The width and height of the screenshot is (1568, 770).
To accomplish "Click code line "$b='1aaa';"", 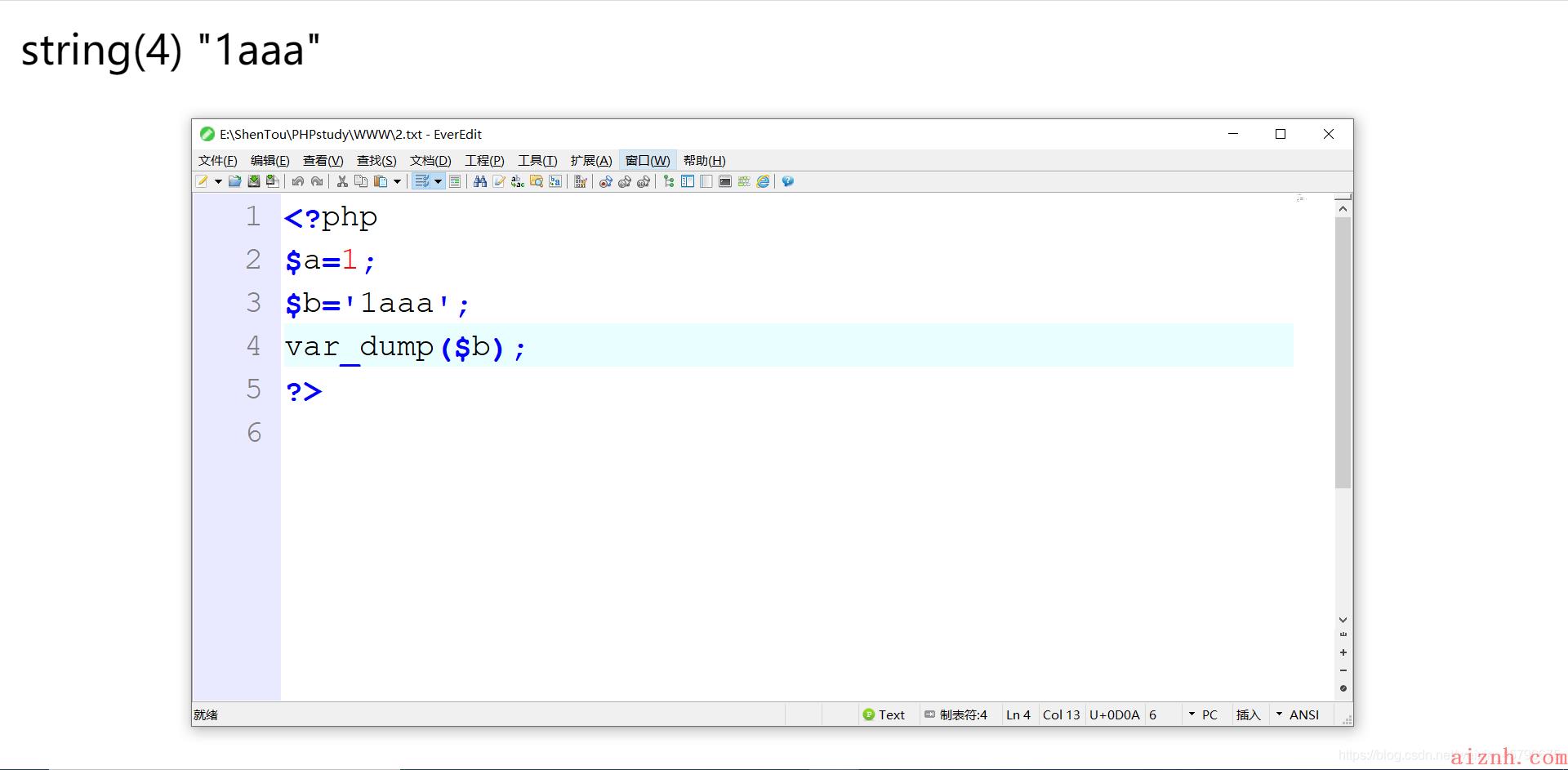I will (x=377, y=304).
